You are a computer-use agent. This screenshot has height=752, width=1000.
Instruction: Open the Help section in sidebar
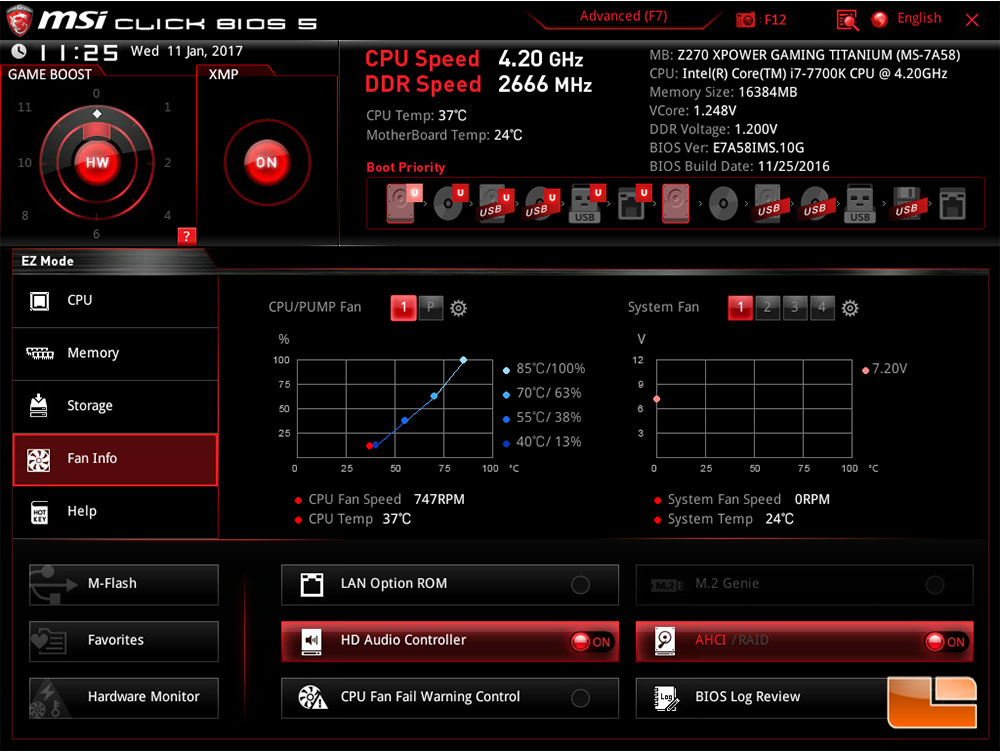click(x=115, y=512)
